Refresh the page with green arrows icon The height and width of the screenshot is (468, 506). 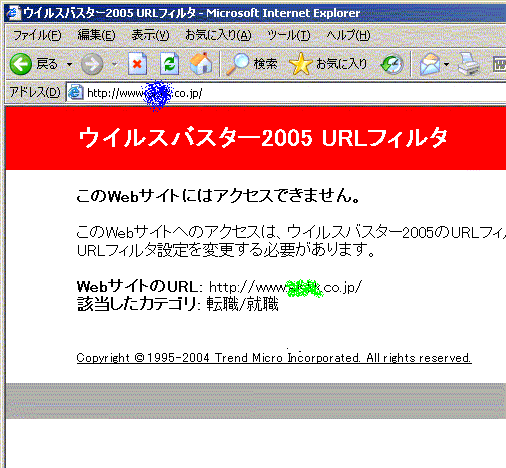click(169, 64)
